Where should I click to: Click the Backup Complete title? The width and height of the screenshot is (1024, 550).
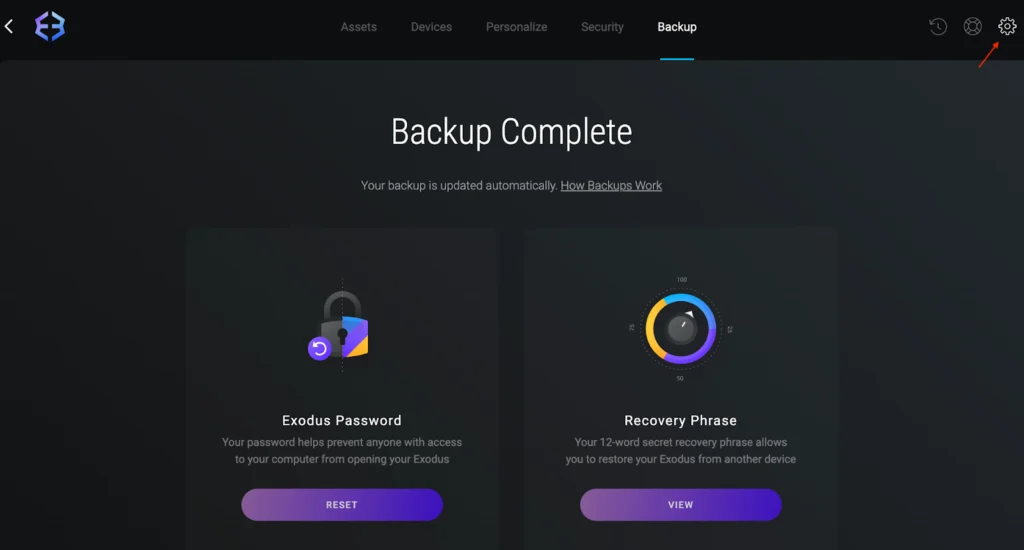511,133
